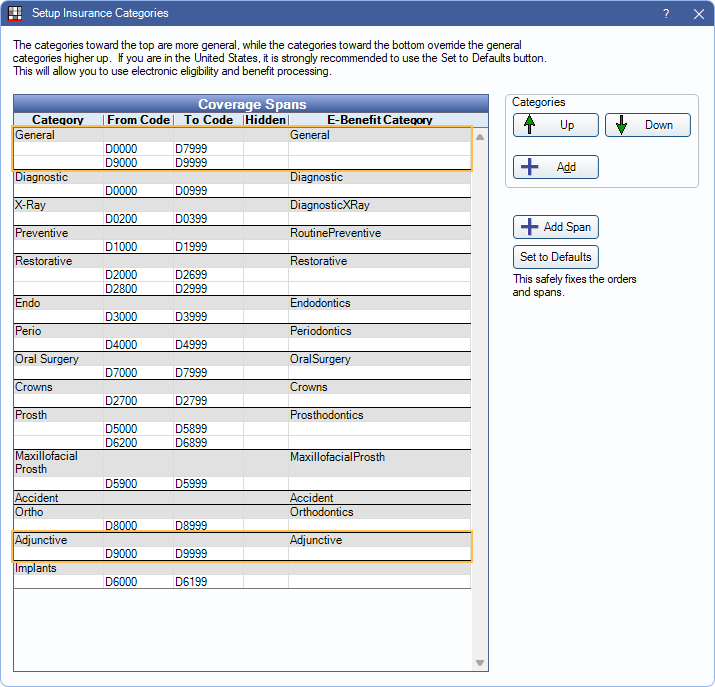Click the Category column header
Screen dimensions: 715x687
coord(57,120)
